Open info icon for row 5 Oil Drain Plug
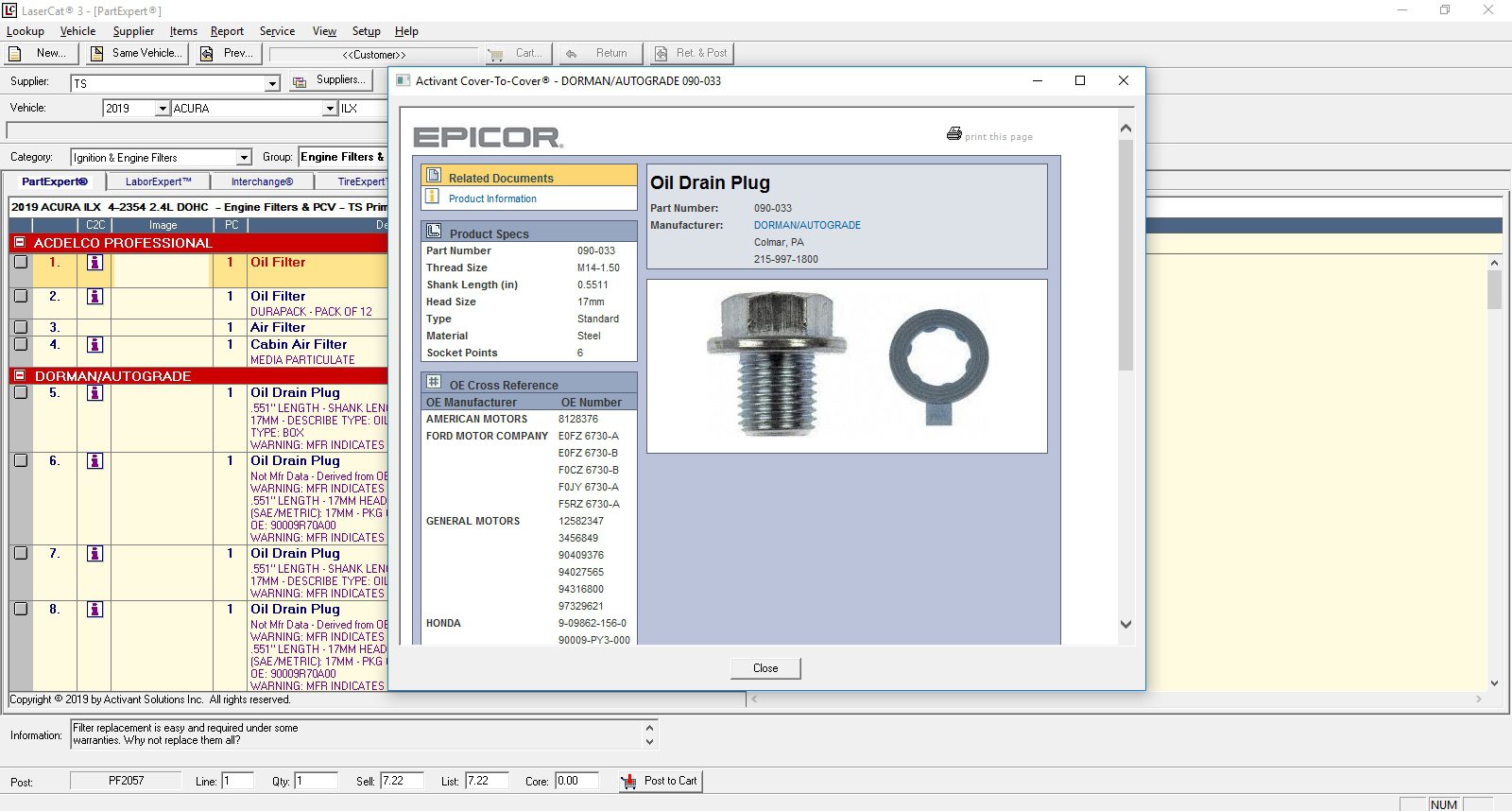 tap(94, 393)
